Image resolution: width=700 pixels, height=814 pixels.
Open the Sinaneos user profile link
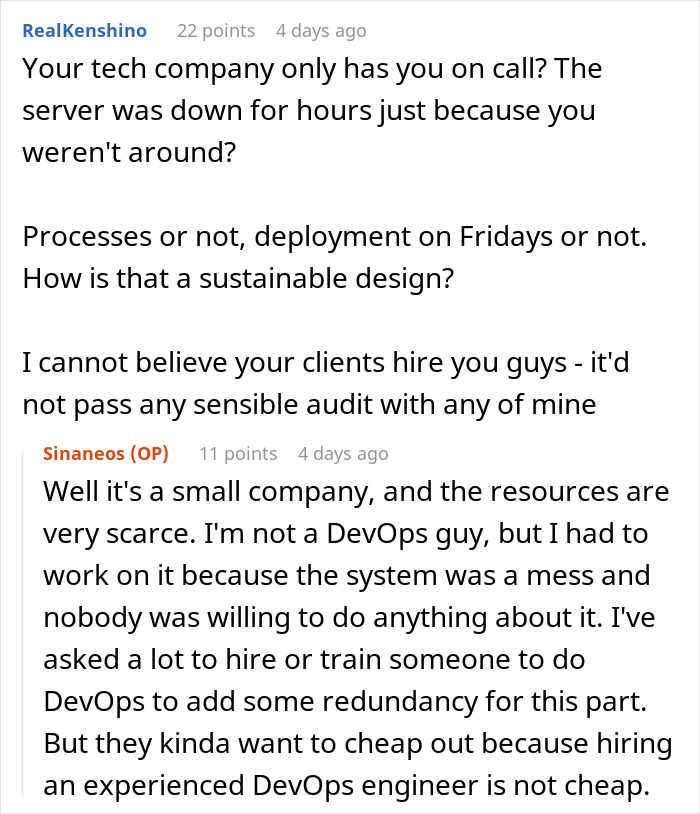point(82,454)
